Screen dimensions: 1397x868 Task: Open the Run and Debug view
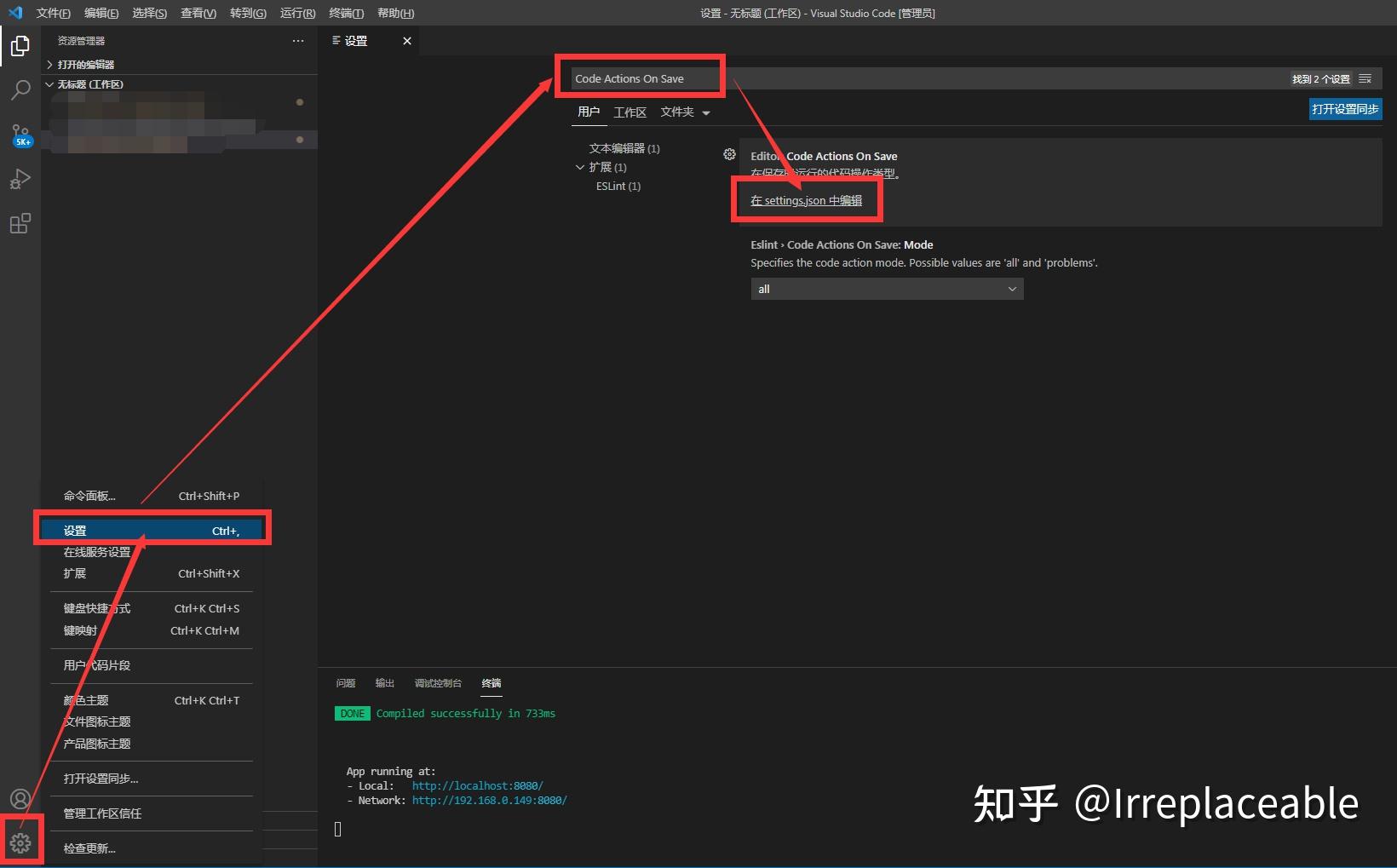point(20,179)
